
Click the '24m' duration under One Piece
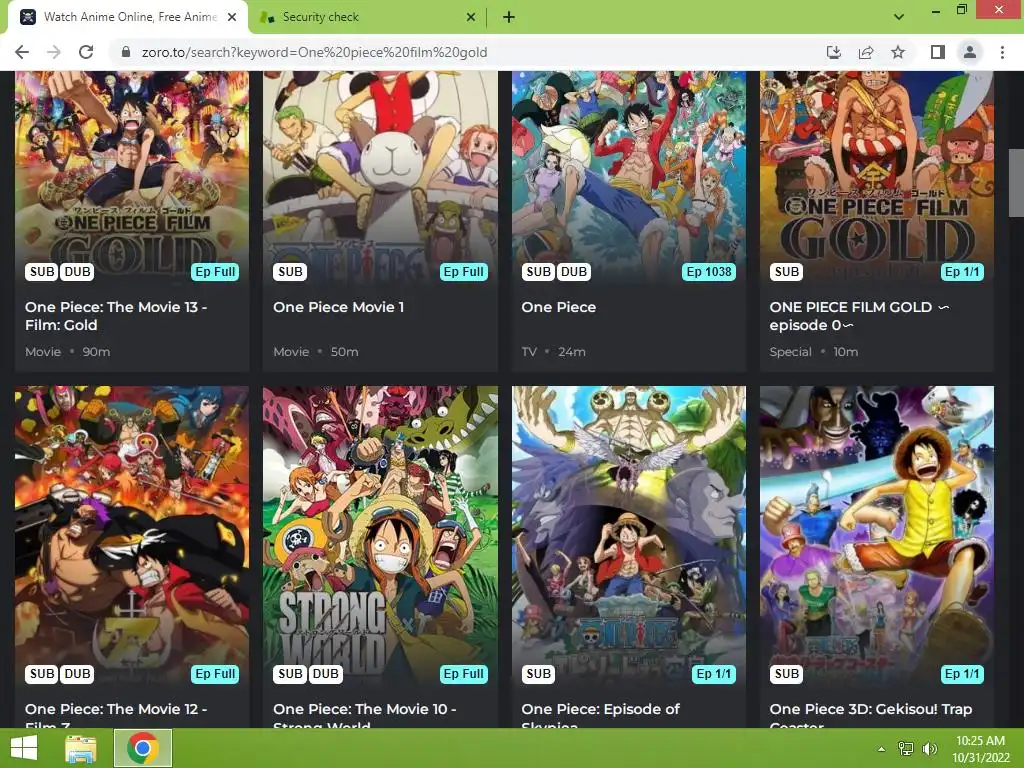coord(571,351)
